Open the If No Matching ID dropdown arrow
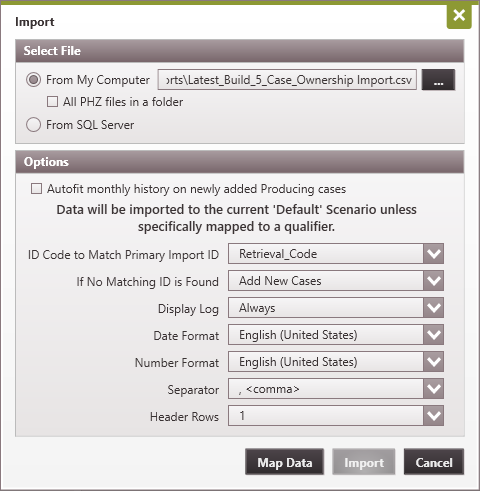 434,281
